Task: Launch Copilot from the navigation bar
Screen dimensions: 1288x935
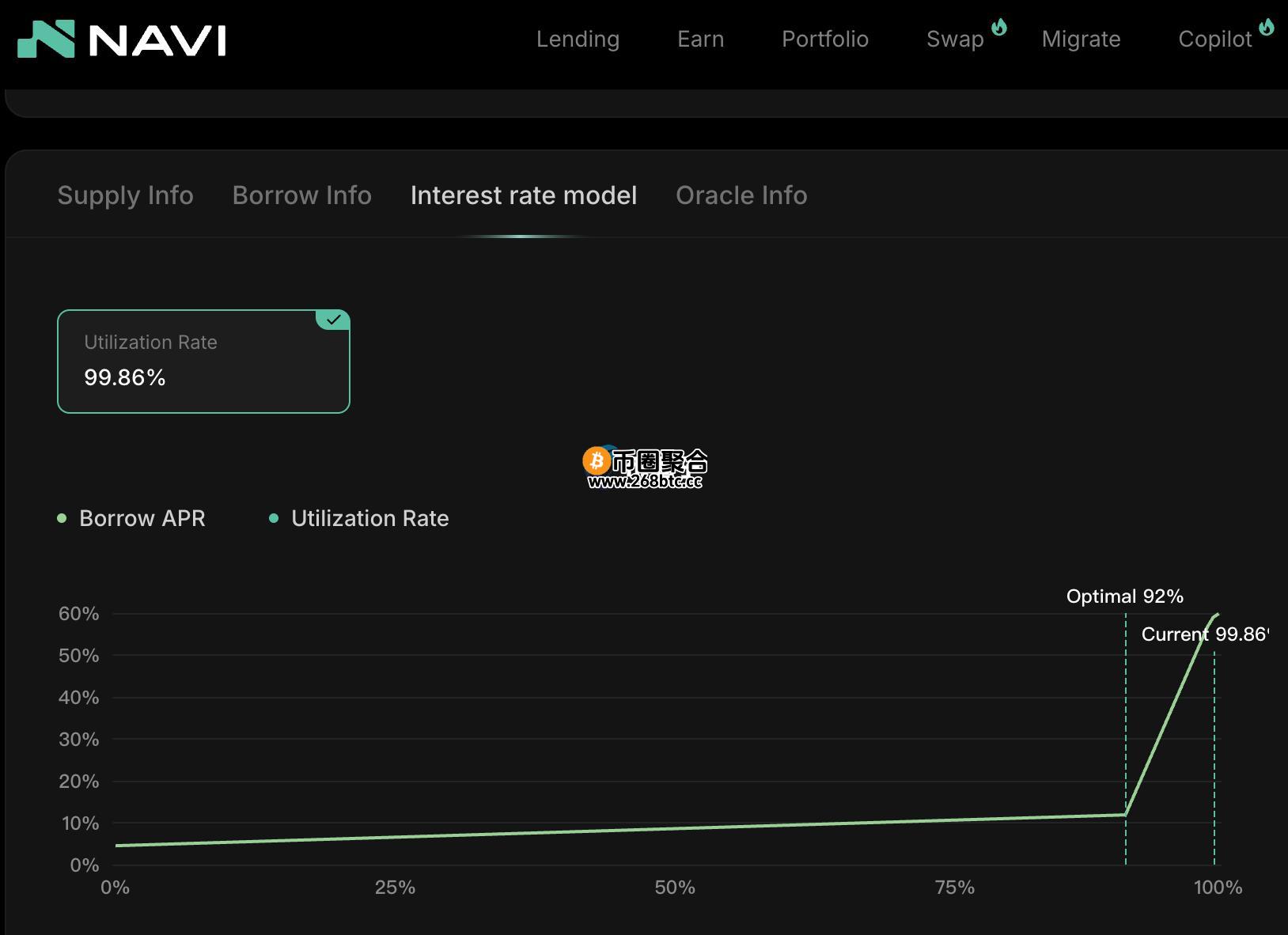Action: (x=1214, y=39)
